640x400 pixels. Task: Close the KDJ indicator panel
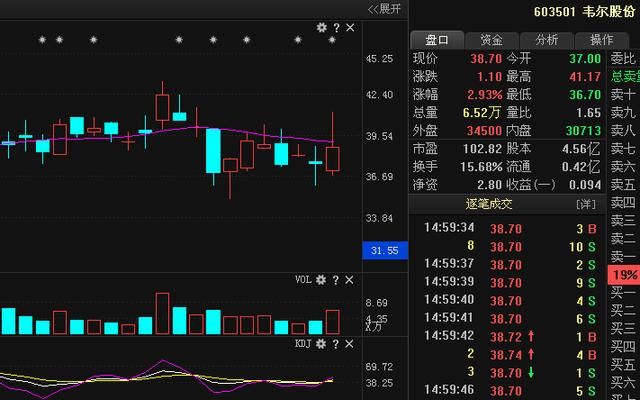pos(349,344)
